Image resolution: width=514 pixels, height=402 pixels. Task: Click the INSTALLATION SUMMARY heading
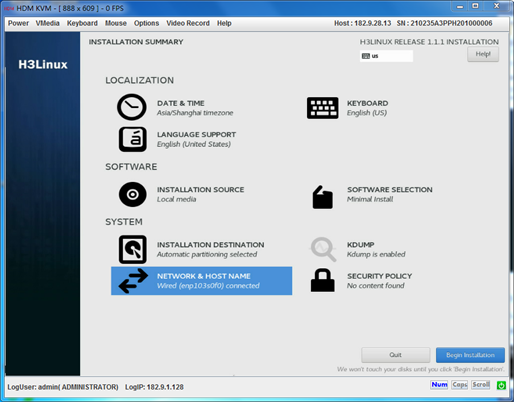click(x=136, y=42)
